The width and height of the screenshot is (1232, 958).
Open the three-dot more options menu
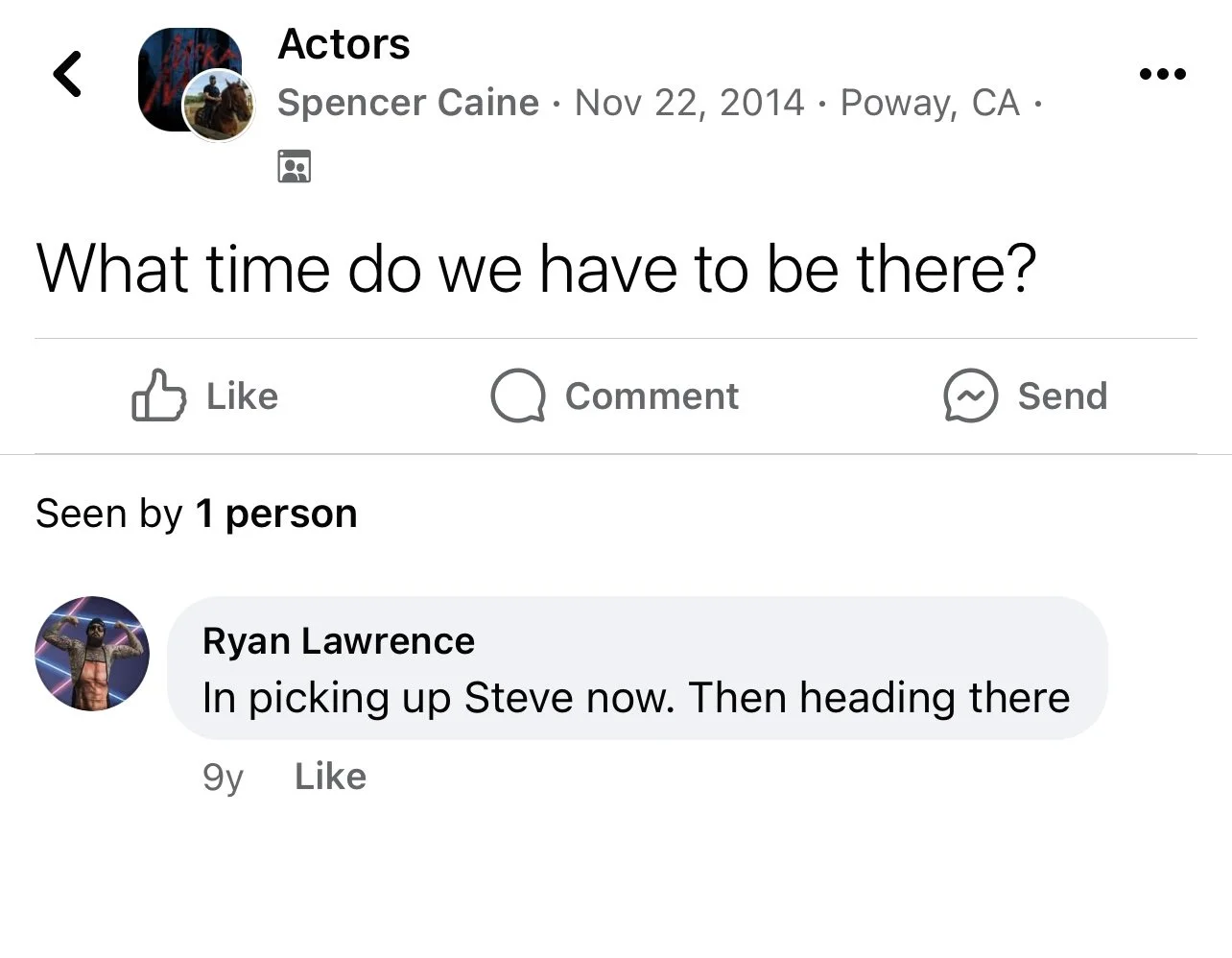click(x=1162, y=74)
